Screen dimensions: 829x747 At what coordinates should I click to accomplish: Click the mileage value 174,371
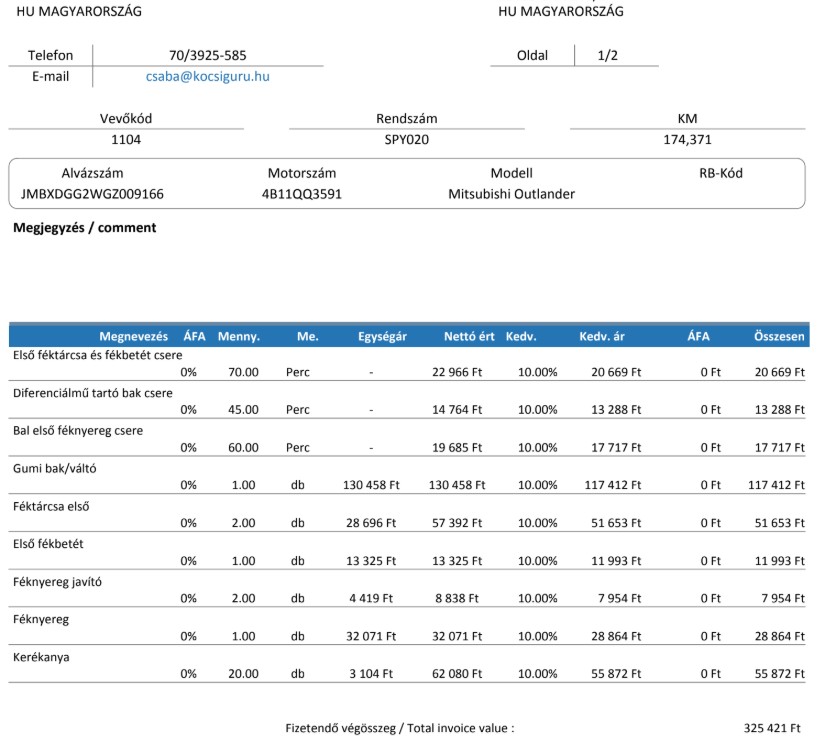coord(687,140)
